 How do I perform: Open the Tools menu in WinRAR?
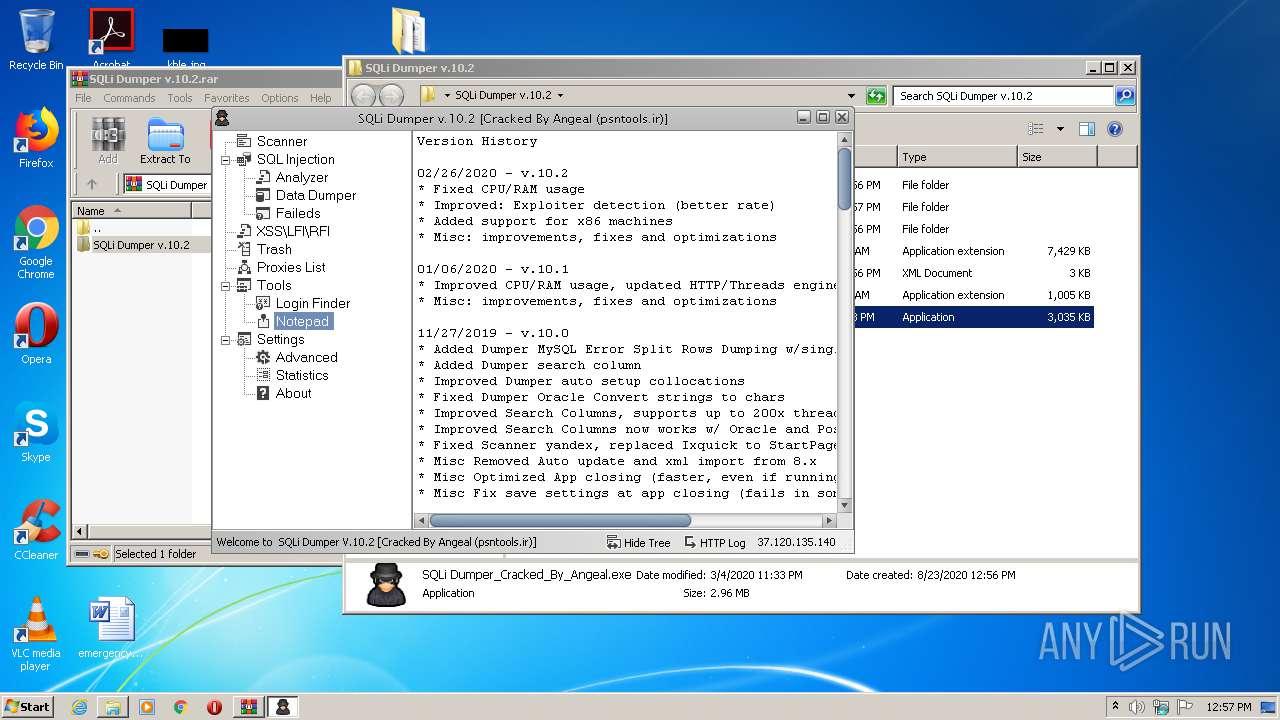pyautogui.click(x=180, y=98)
